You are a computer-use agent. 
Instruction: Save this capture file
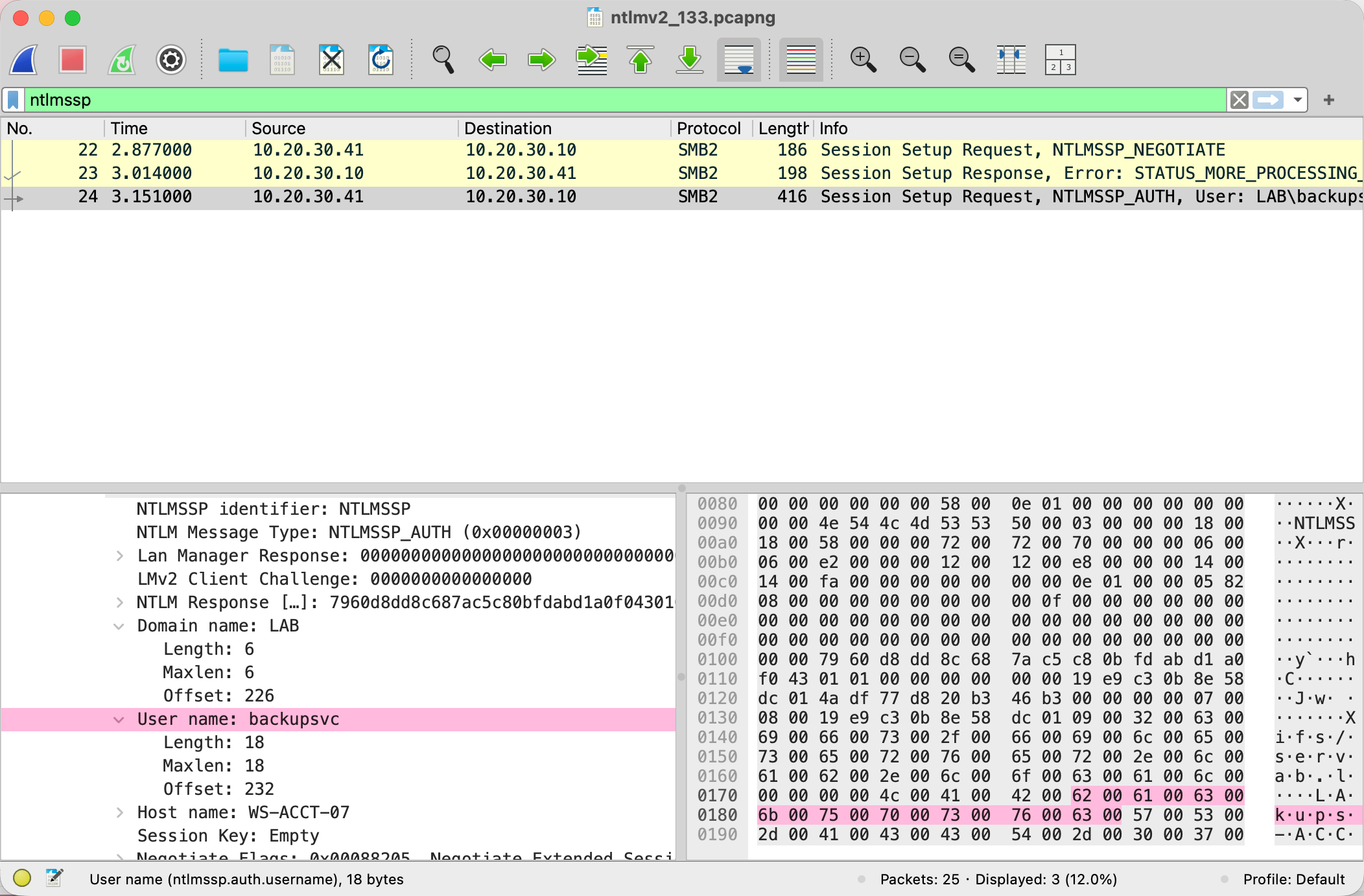coord(283,60)
